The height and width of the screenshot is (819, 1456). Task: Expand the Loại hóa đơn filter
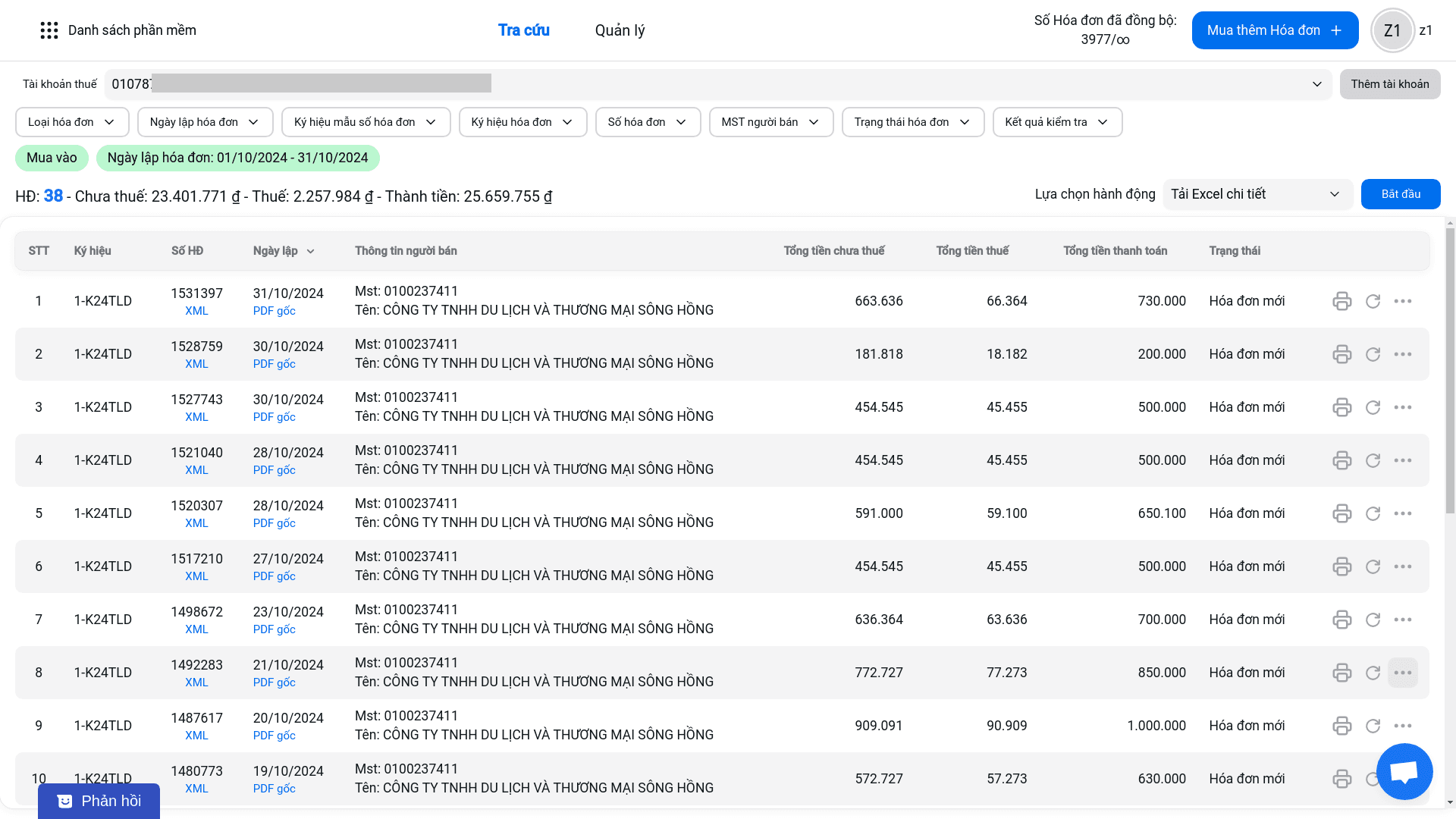coord(72,122)
